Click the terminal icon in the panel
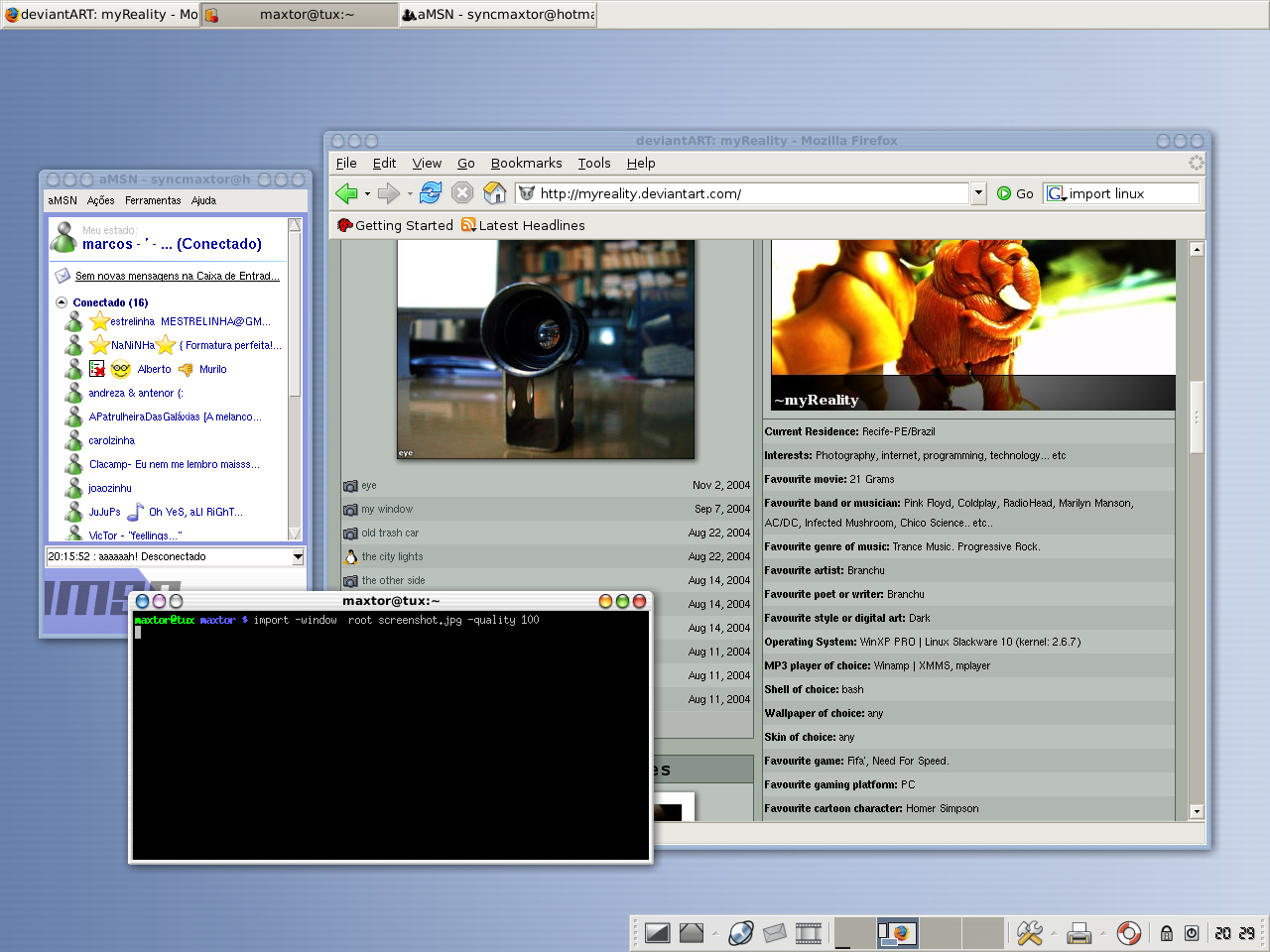1270x952 pixels. click(657, 933)
